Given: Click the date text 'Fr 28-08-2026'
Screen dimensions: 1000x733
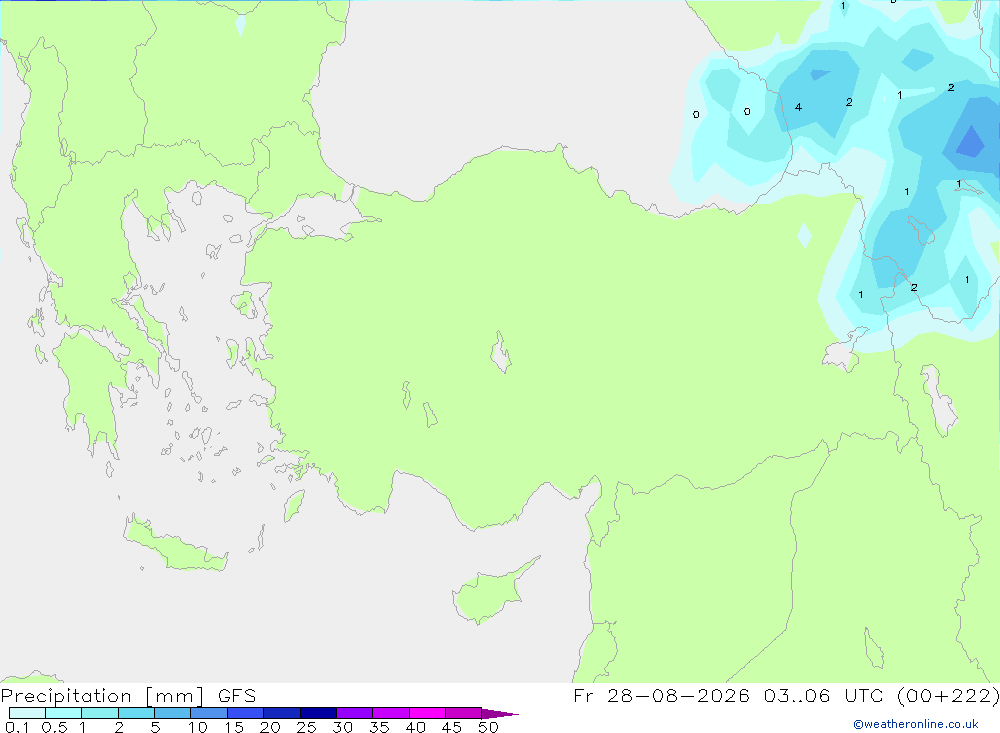Looking at the screenshot, I should click(x=661, y=695).
